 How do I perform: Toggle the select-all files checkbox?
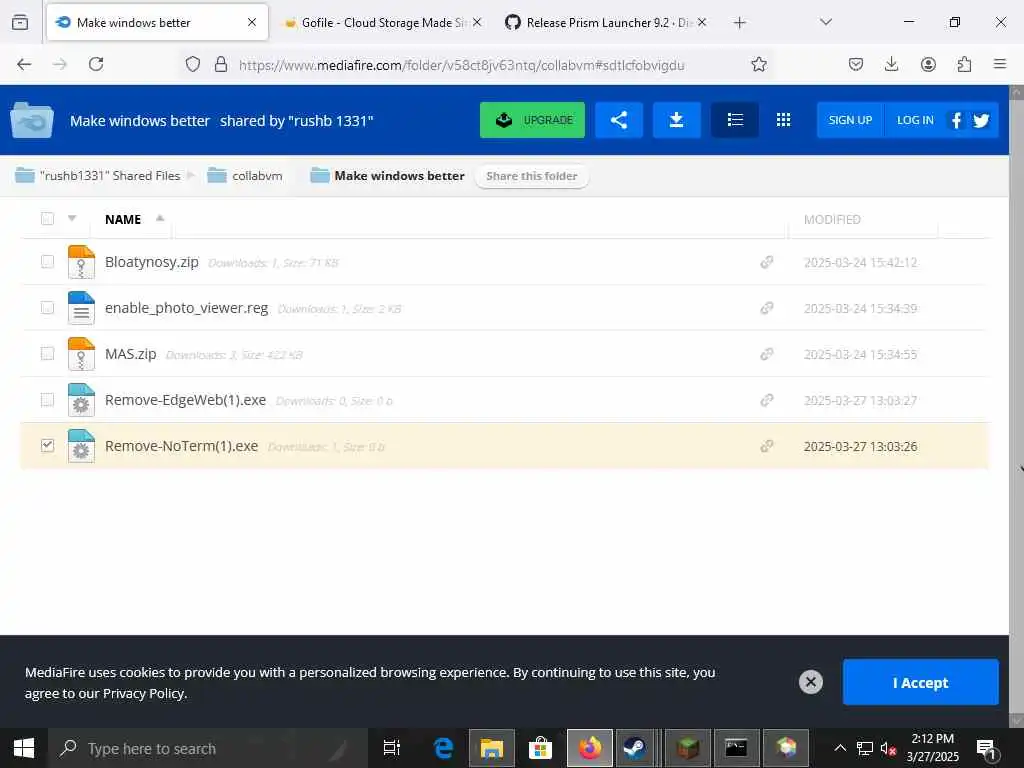[x=47, y=219]
